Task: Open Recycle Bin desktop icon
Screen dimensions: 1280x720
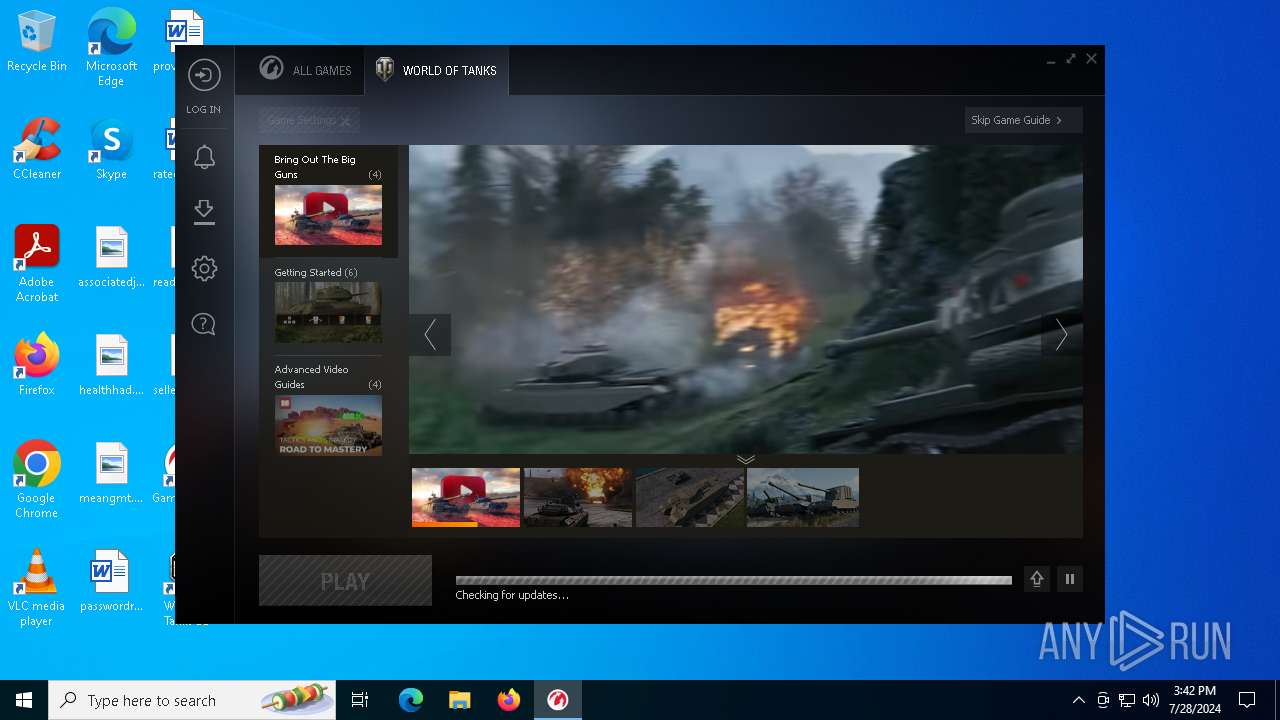Action: click(37, 42)
